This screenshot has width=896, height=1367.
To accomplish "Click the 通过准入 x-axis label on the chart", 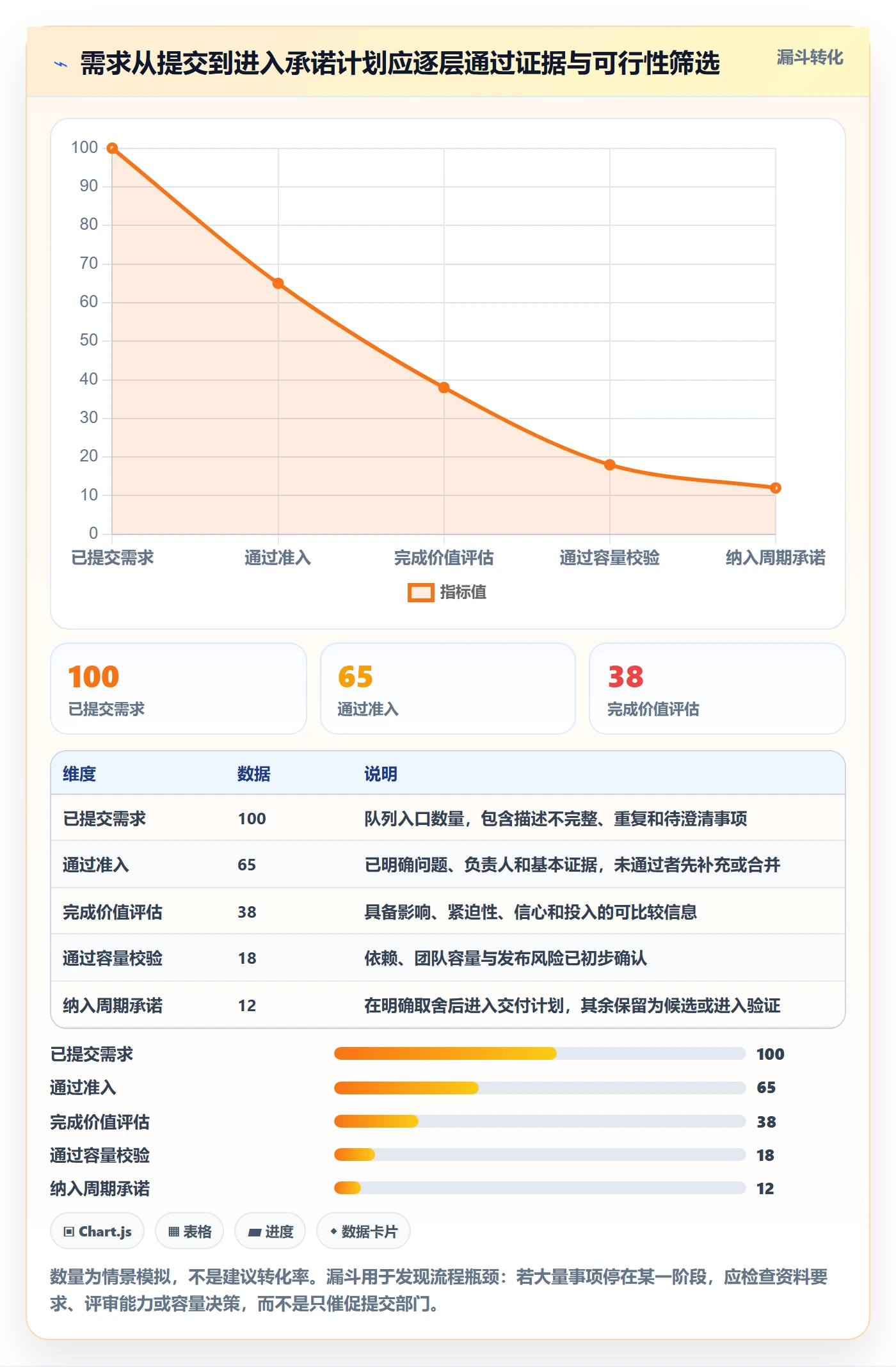I will [x=278, y=557].
